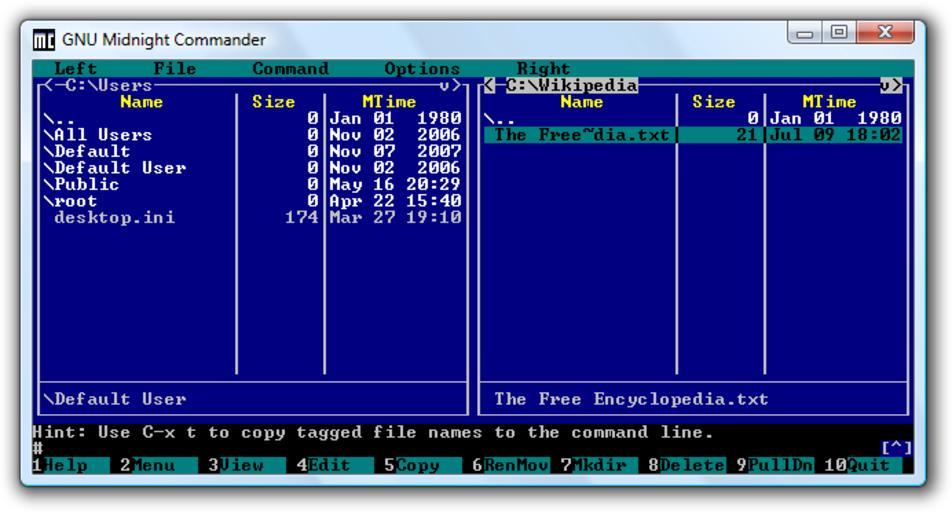Open the File menu
Screen dimensions: 952x512
click(x=175, y=69)
